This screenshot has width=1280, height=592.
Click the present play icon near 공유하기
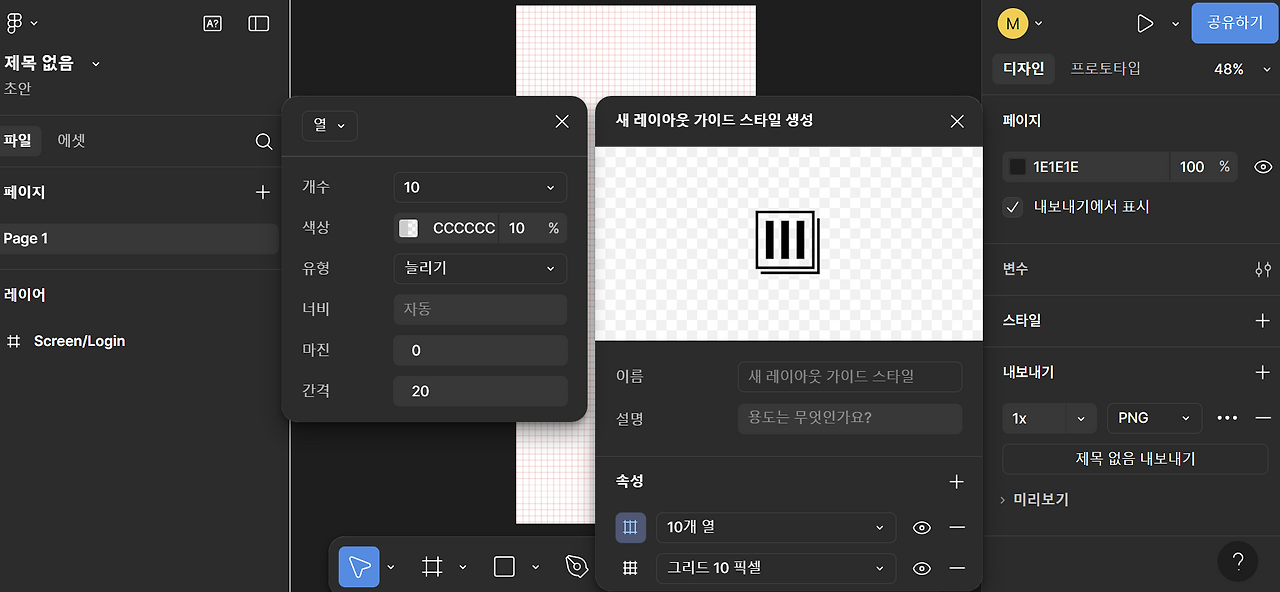(1144, 22)
